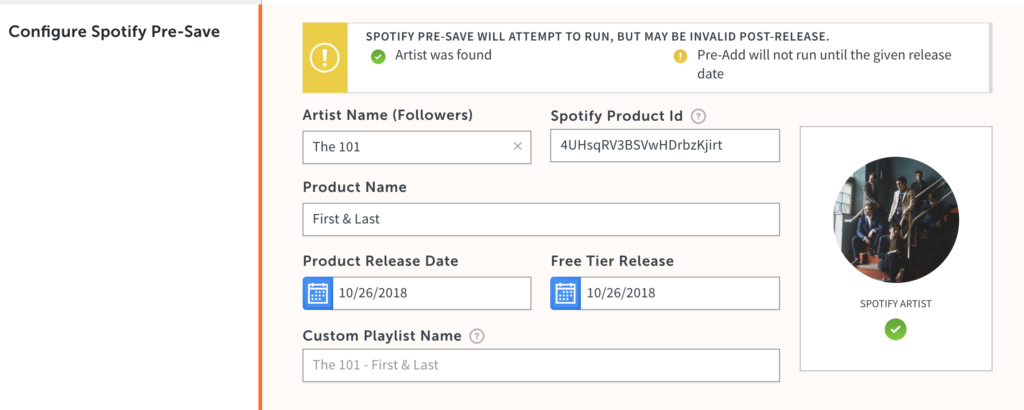Click the Artist Name (Followers) label

388,115
